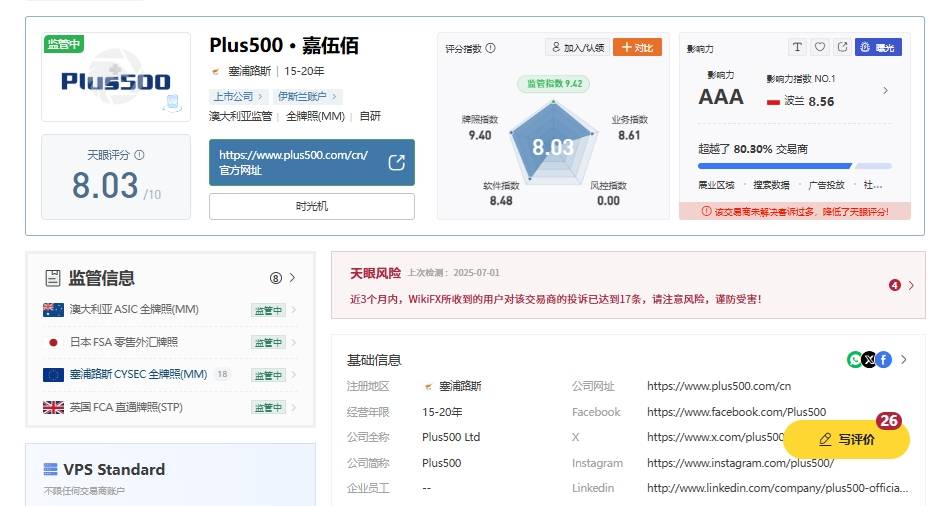Image resolution: width=948 pixels, height=506 pixels.
Task: Expand the 天眼风险 panel chevron
Action: [x=911, y=285]
